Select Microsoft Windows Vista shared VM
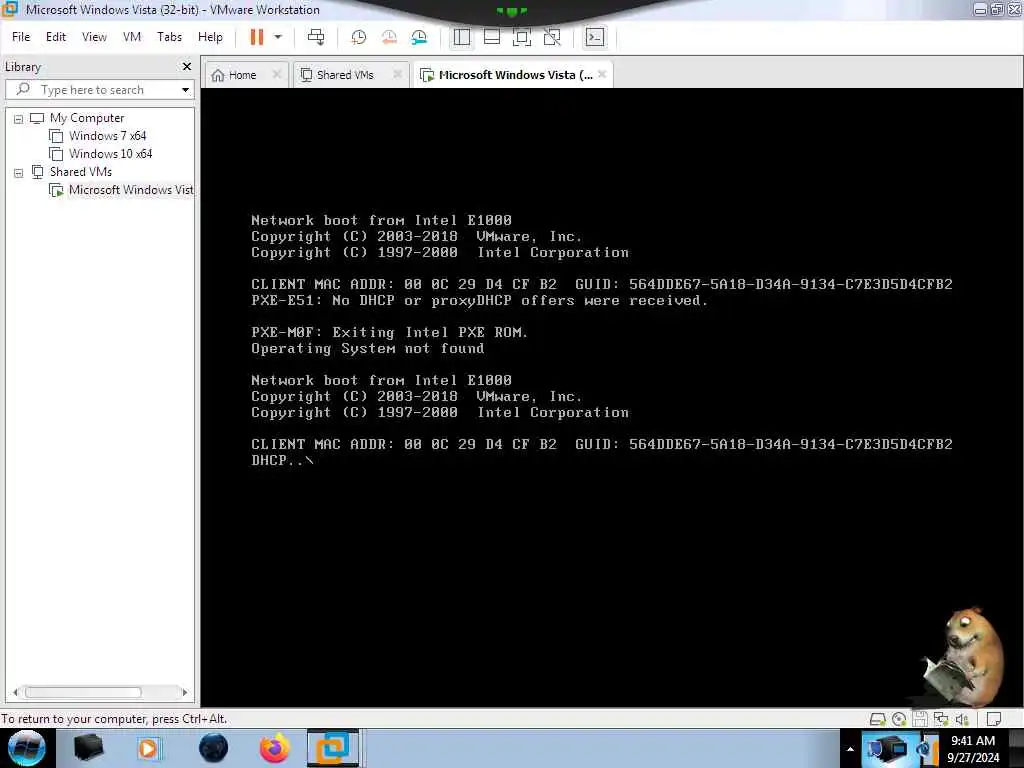 121,190
